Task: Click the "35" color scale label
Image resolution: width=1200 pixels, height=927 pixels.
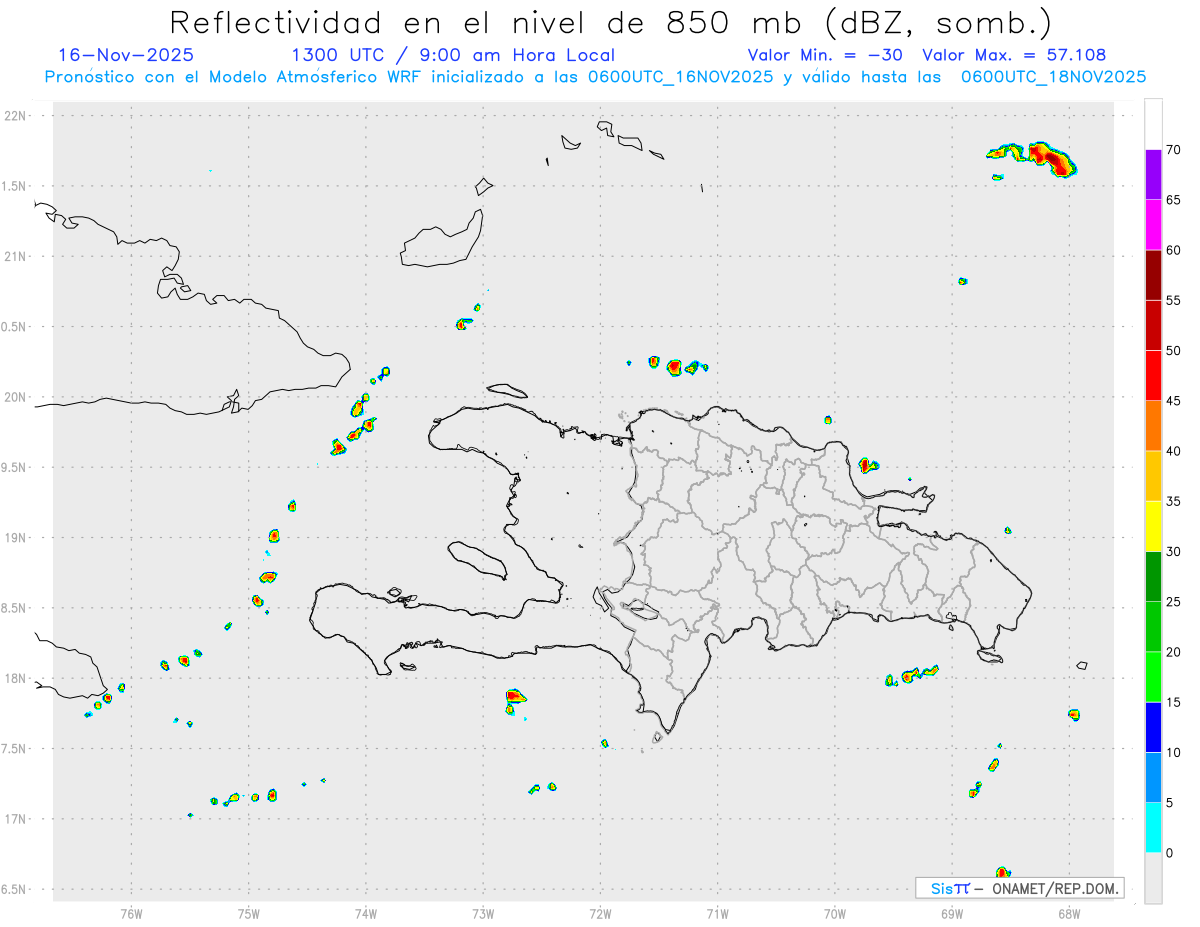Action: pyautogui.click(x=1174, y=501)
